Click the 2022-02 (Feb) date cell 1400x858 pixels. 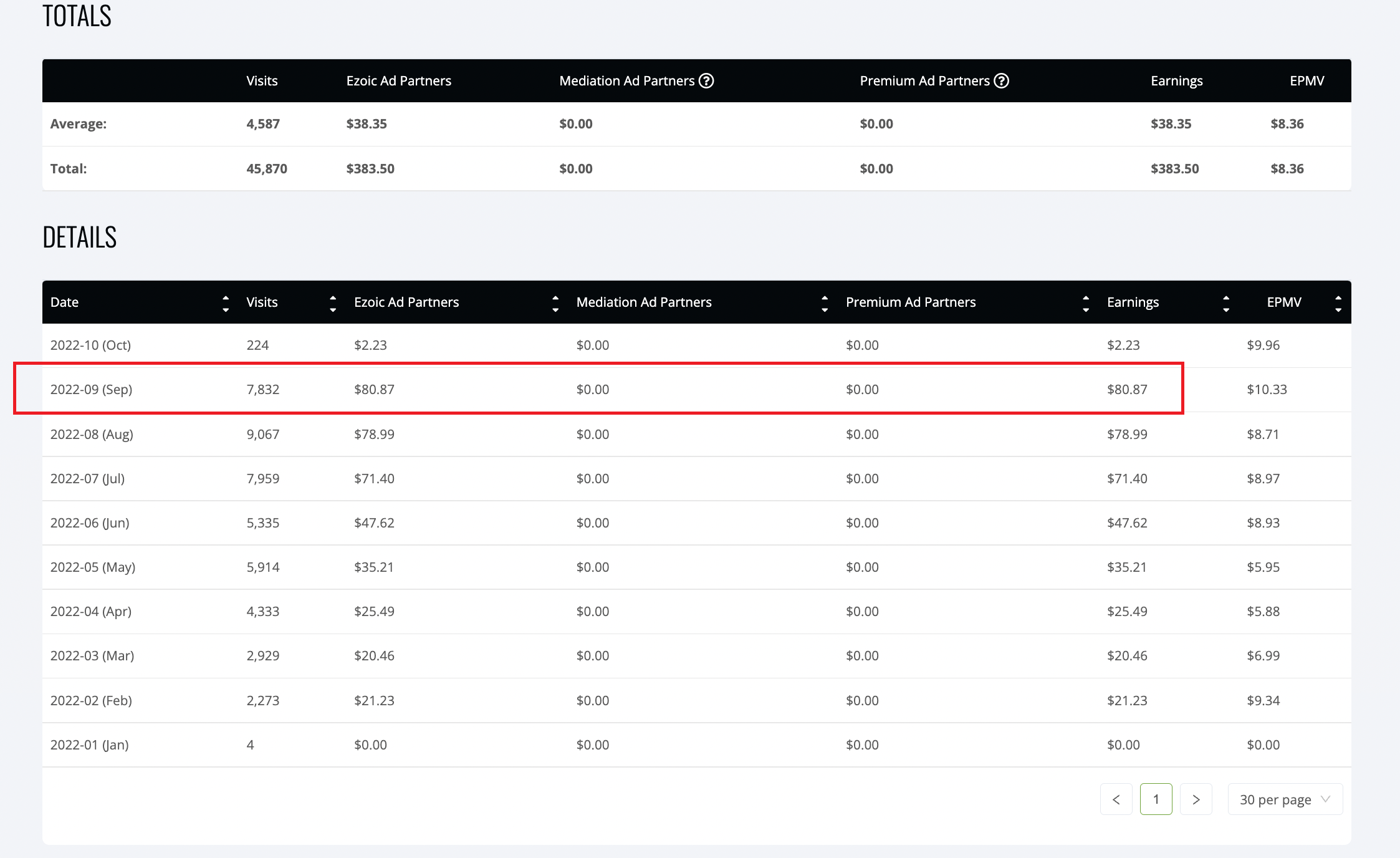point(91,701)
